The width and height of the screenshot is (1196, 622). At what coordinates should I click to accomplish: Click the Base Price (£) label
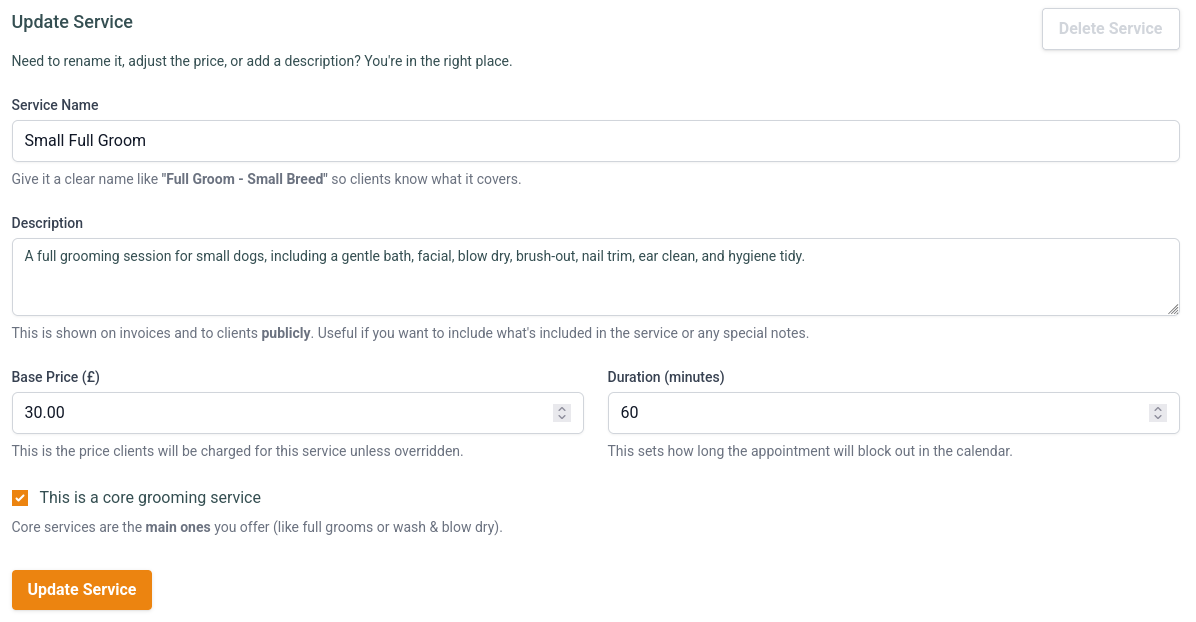pyautogui.click(x=56, y=377)
